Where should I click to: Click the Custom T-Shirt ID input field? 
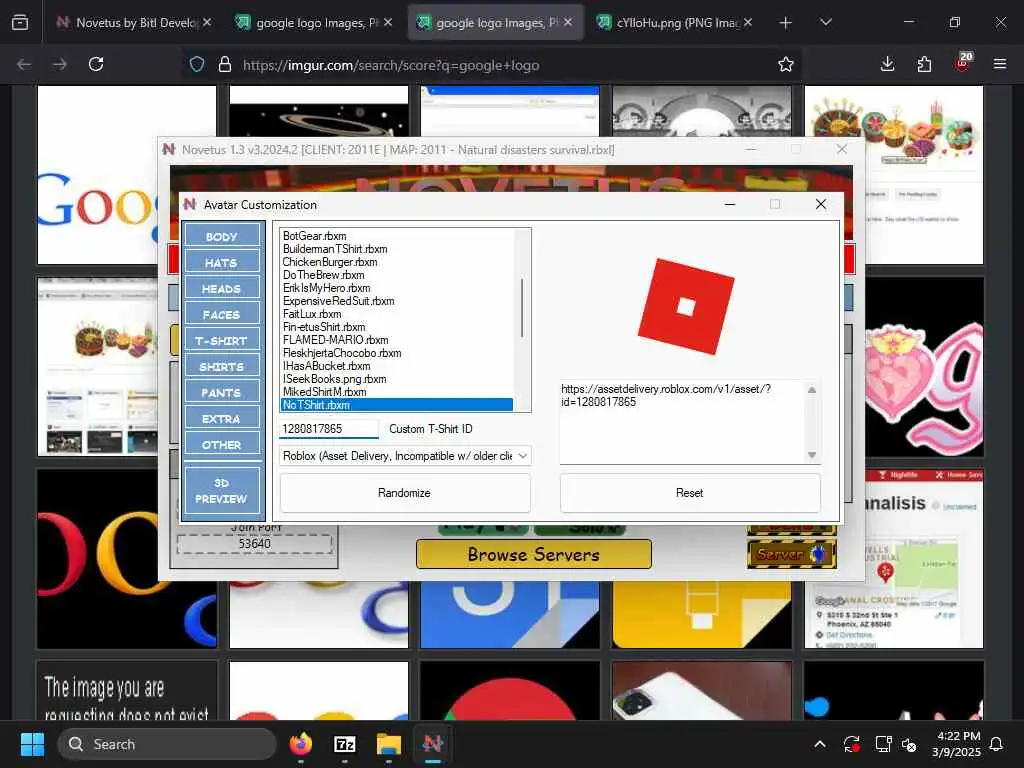point(328,429)
